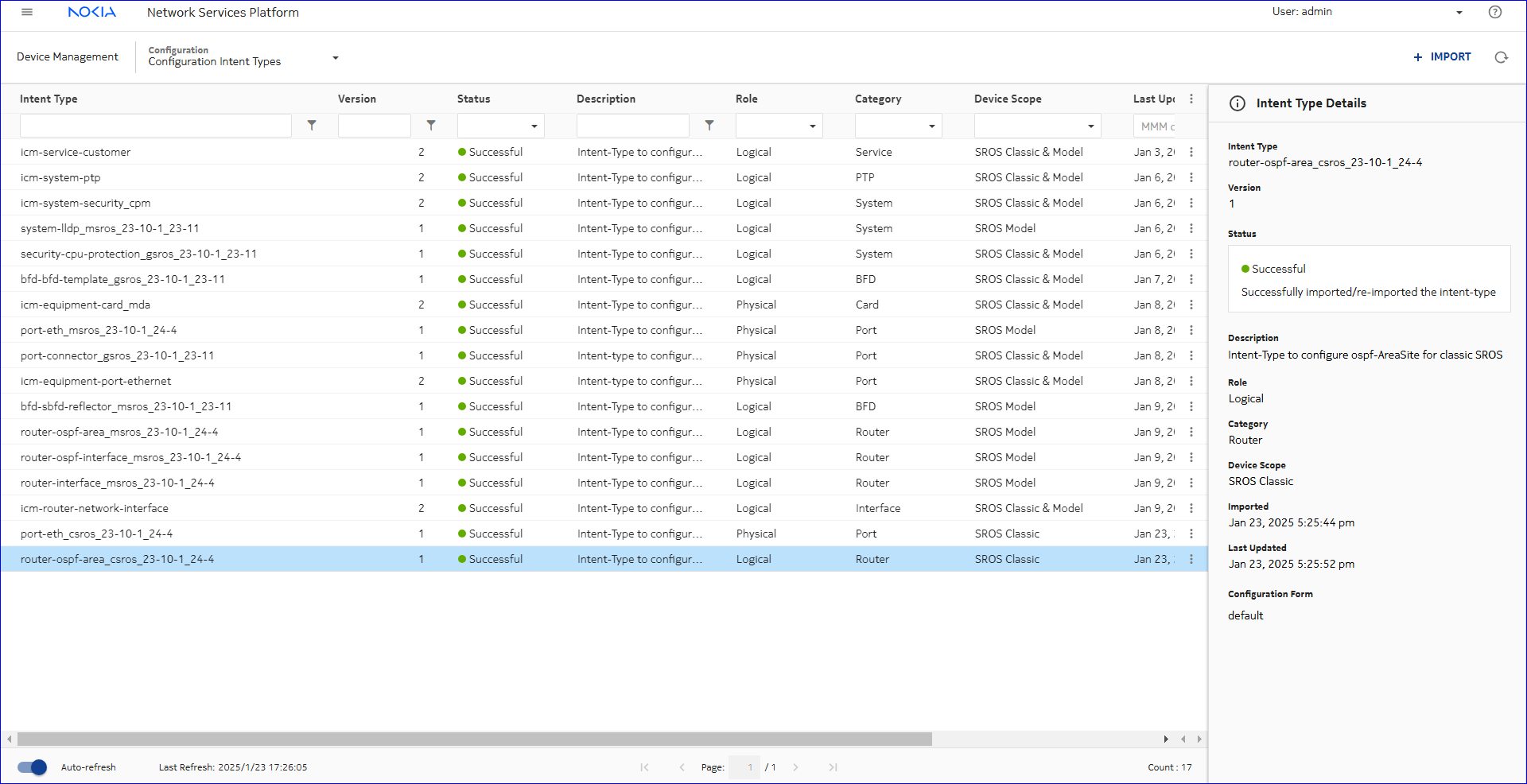Screen dimensions: 1527x784
Task: Click the Intent Type filter text field
Action: point(156,126)
